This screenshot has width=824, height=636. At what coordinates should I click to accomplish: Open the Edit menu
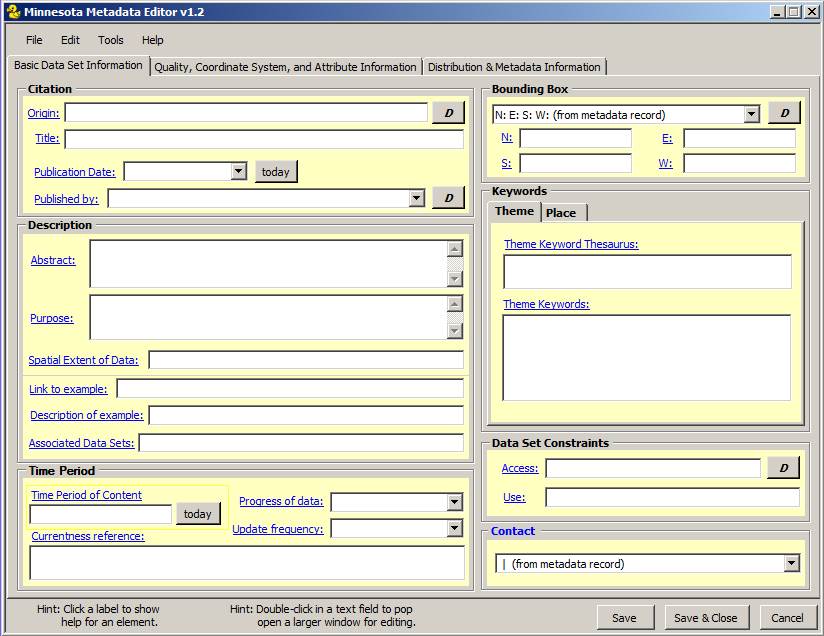point(70,40)
